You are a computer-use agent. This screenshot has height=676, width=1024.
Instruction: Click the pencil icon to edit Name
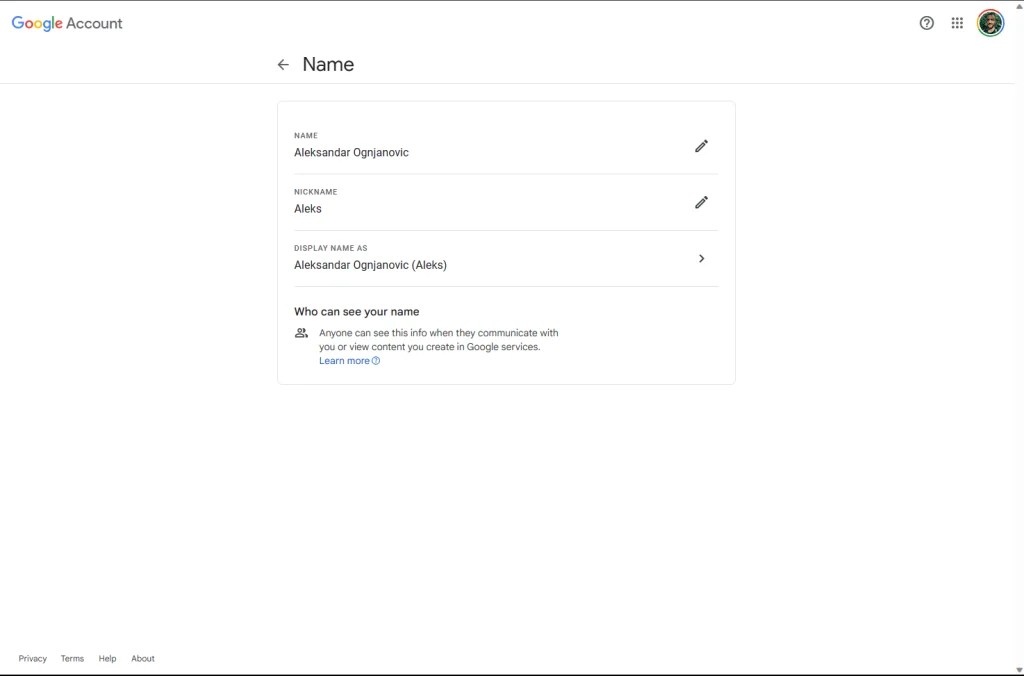(x=701, y=146)
